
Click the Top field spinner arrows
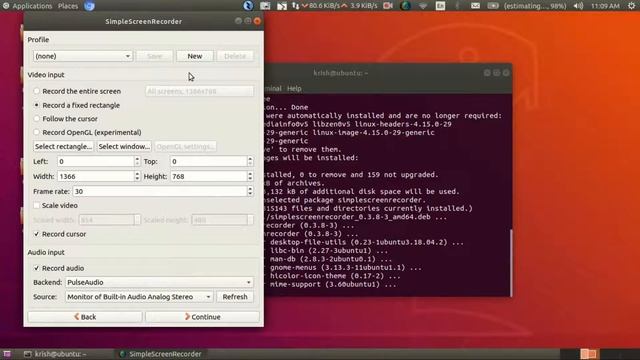(x=250, y=161)
